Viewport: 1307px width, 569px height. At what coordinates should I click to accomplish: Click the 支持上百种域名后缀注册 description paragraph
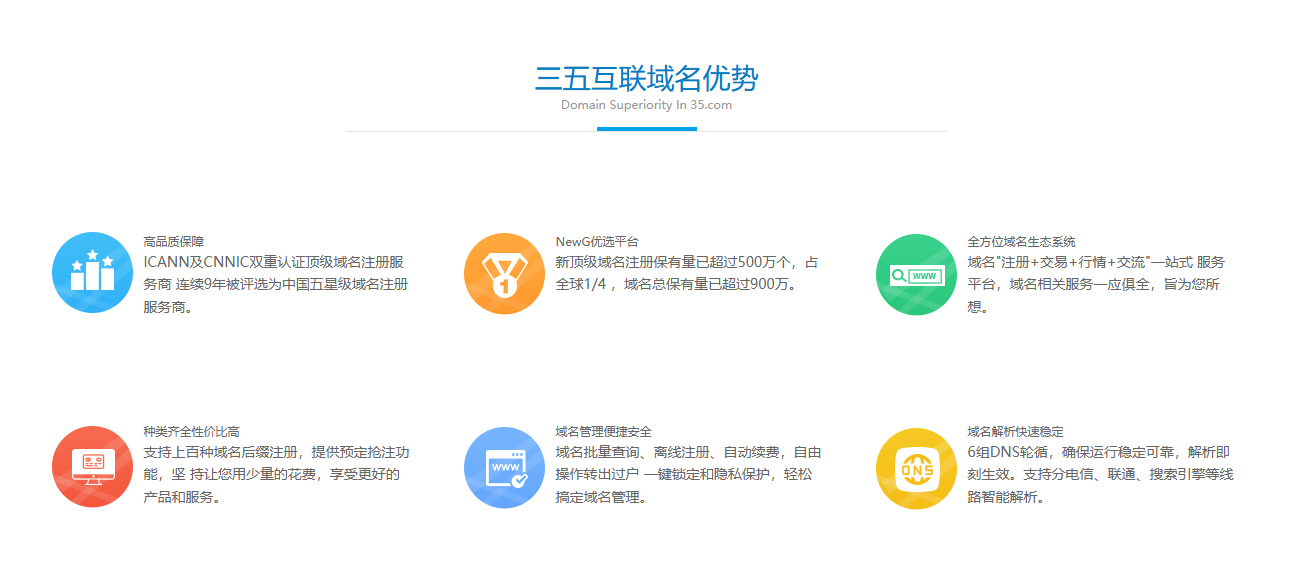pyautogui.click(x=276, y=474)
